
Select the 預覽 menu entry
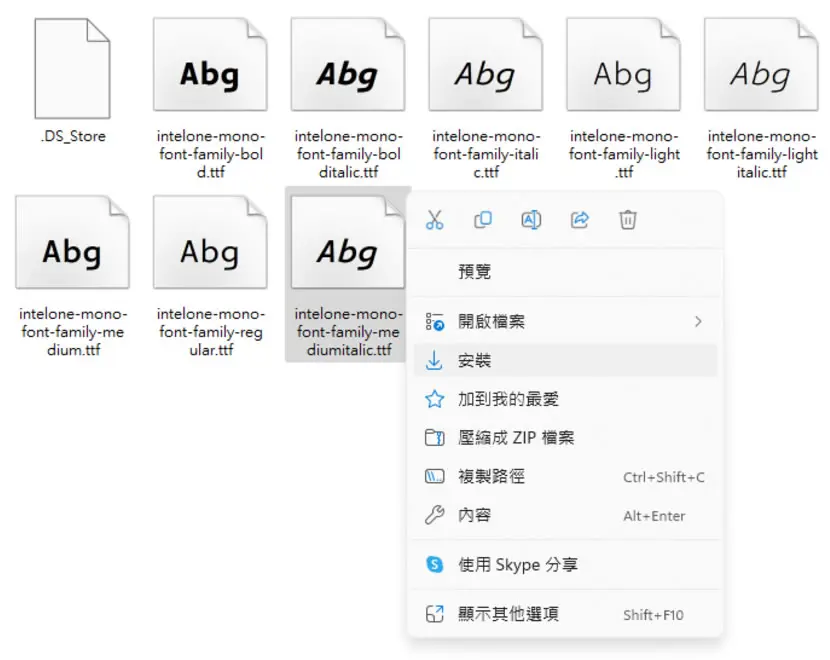565,272
